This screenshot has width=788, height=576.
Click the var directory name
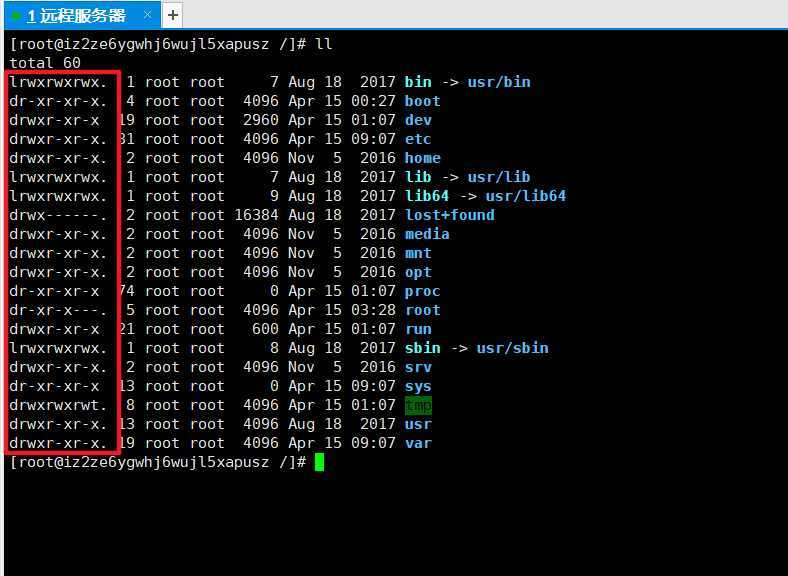tap(418, 443)
